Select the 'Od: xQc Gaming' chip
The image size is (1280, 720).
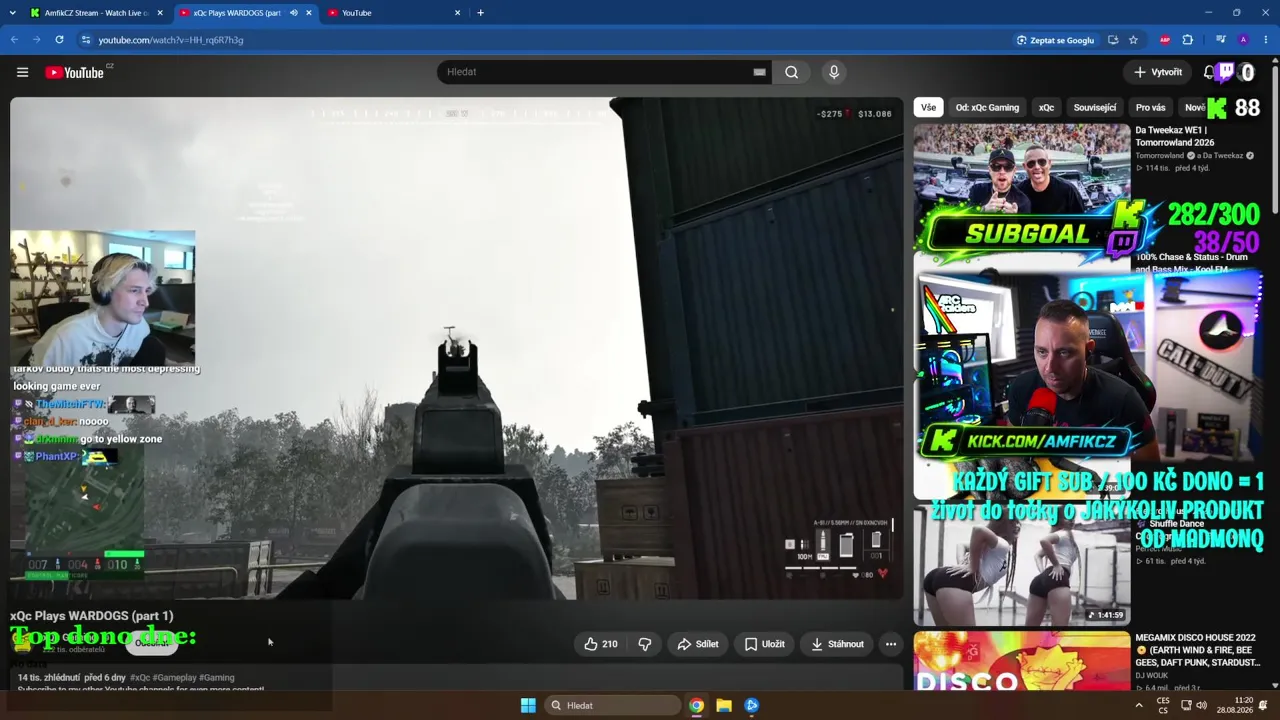click(987, 107)
